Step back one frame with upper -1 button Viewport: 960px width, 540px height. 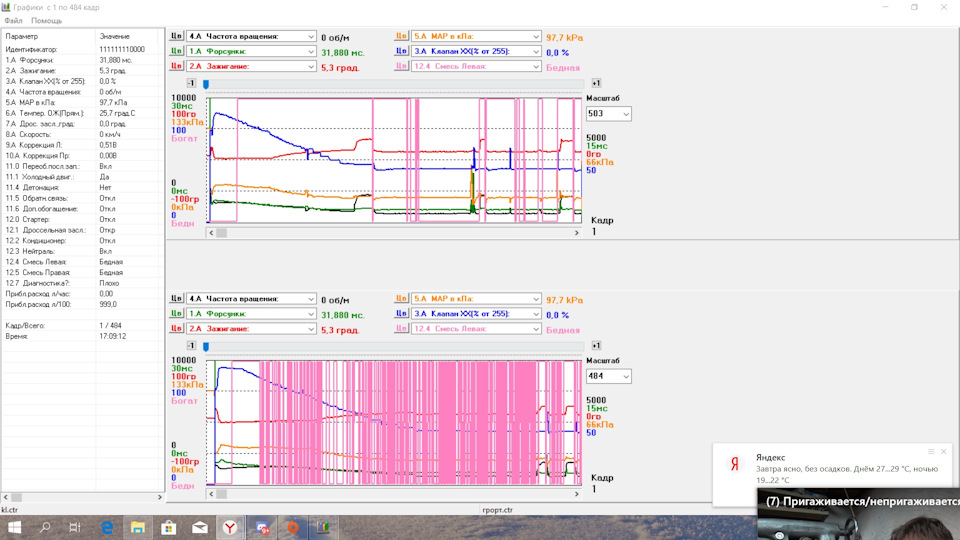(x=191, y=83)
